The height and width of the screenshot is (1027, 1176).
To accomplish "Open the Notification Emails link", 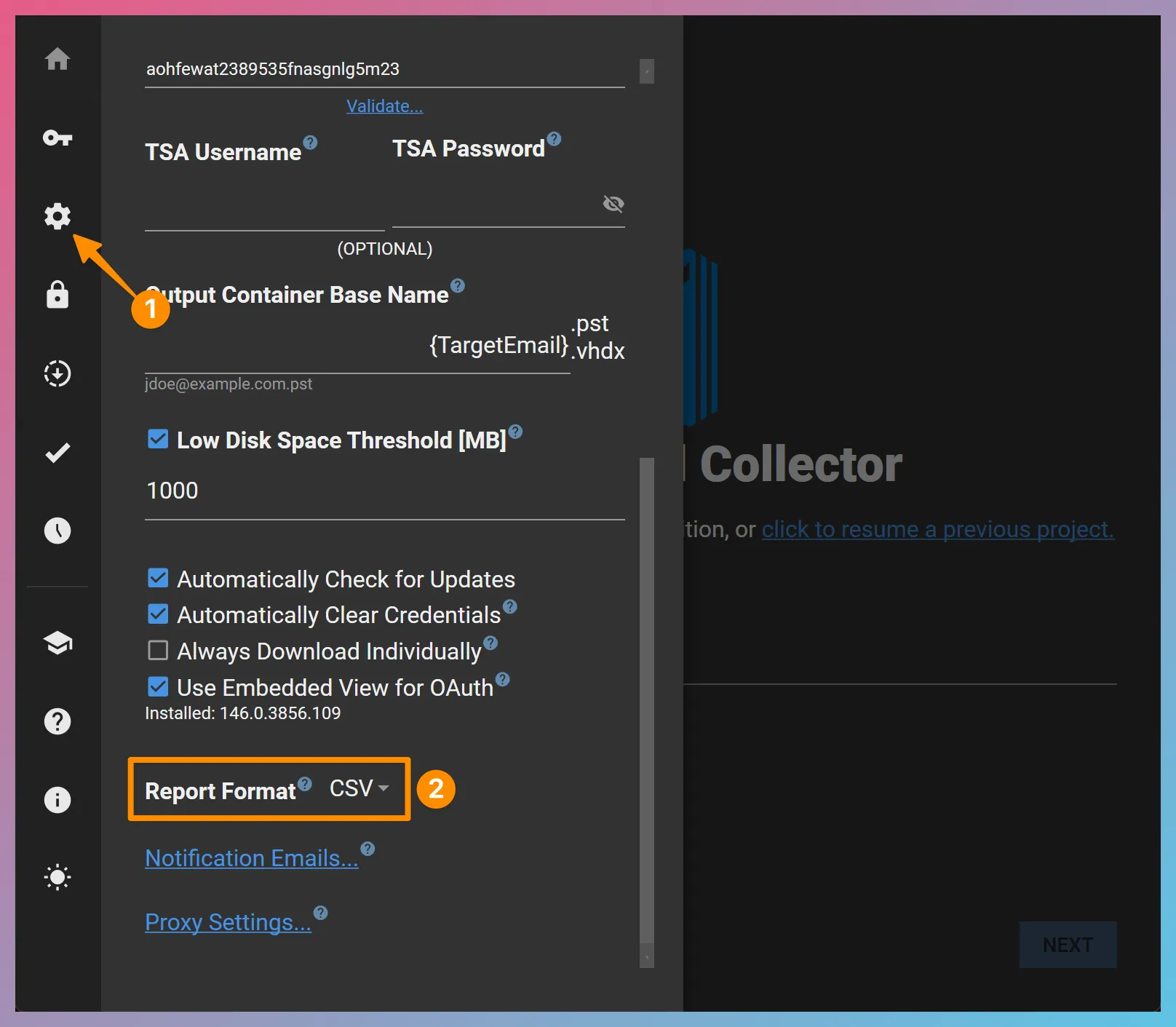I will pos(252,858).
